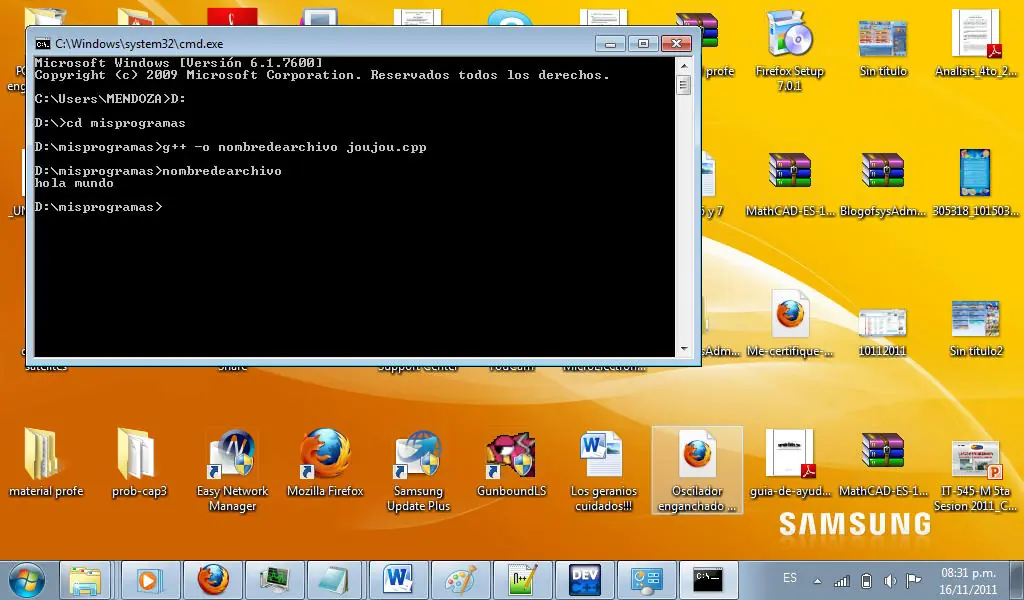Open the control panel taskbar icon

point(646,580)
